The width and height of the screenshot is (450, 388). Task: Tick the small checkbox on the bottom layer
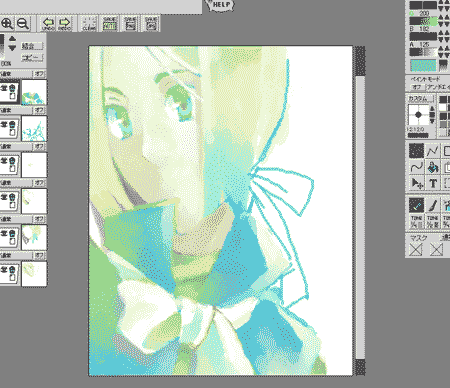click(x=12, y=278)
